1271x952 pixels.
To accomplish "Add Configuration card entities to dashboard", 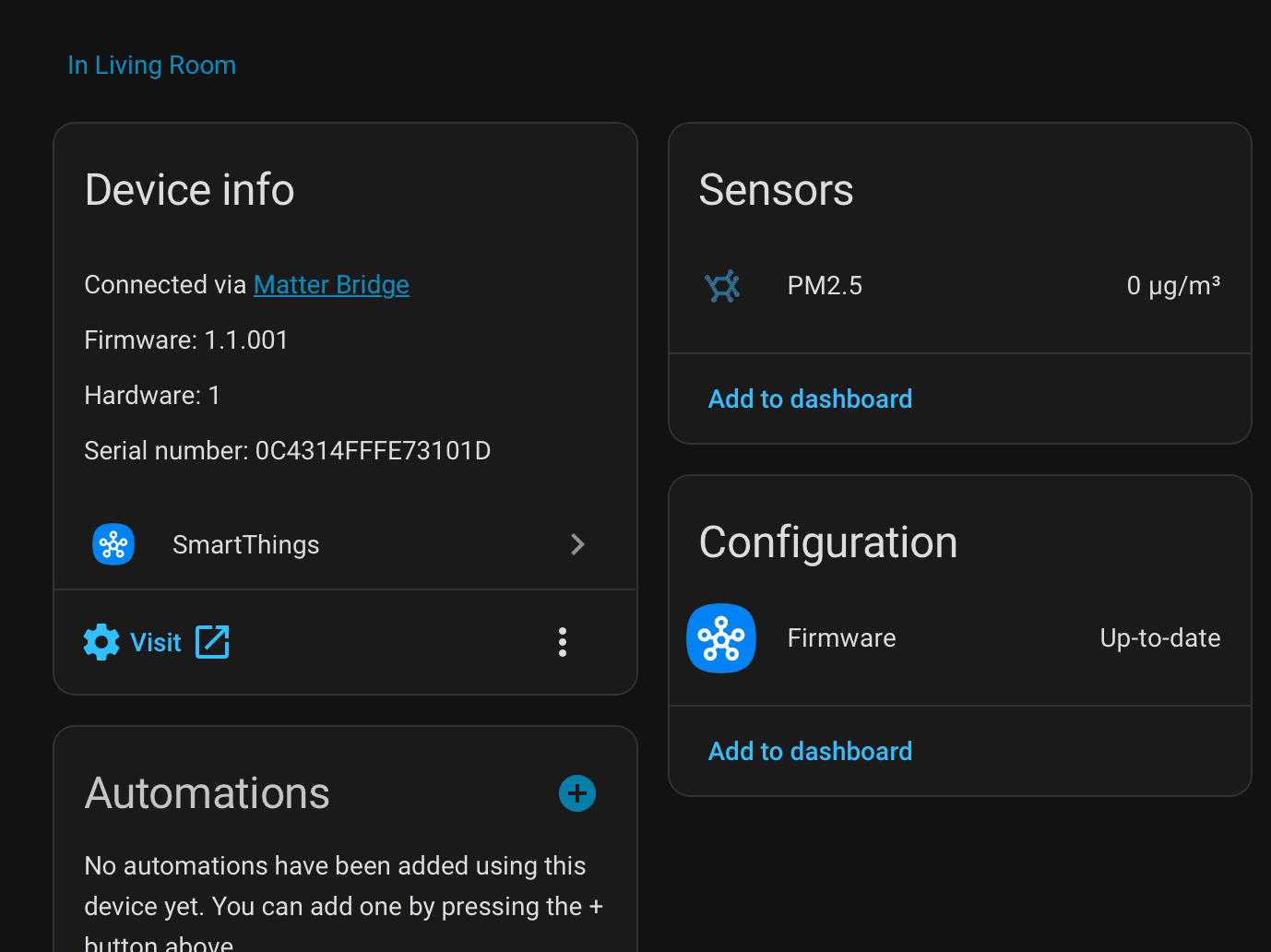I will 810,751.
